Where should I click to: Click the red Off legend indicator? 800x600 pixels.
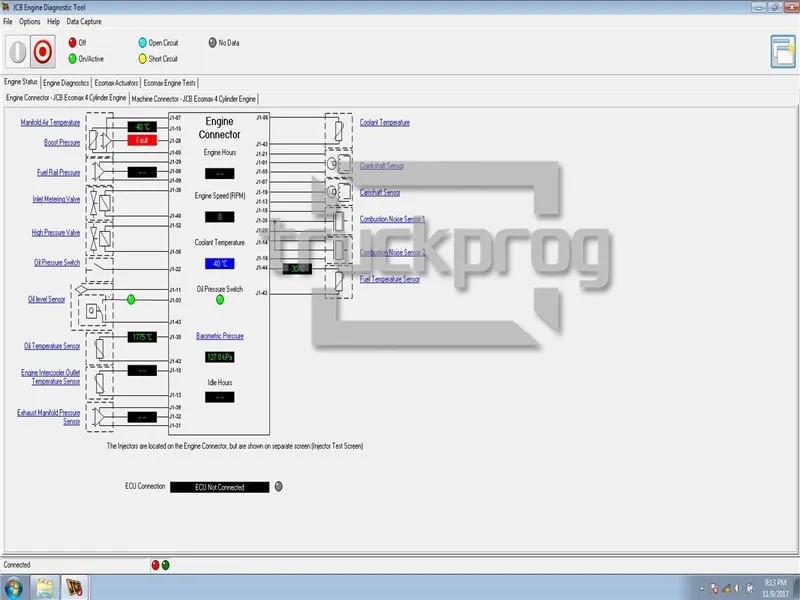tap(72, 42)
